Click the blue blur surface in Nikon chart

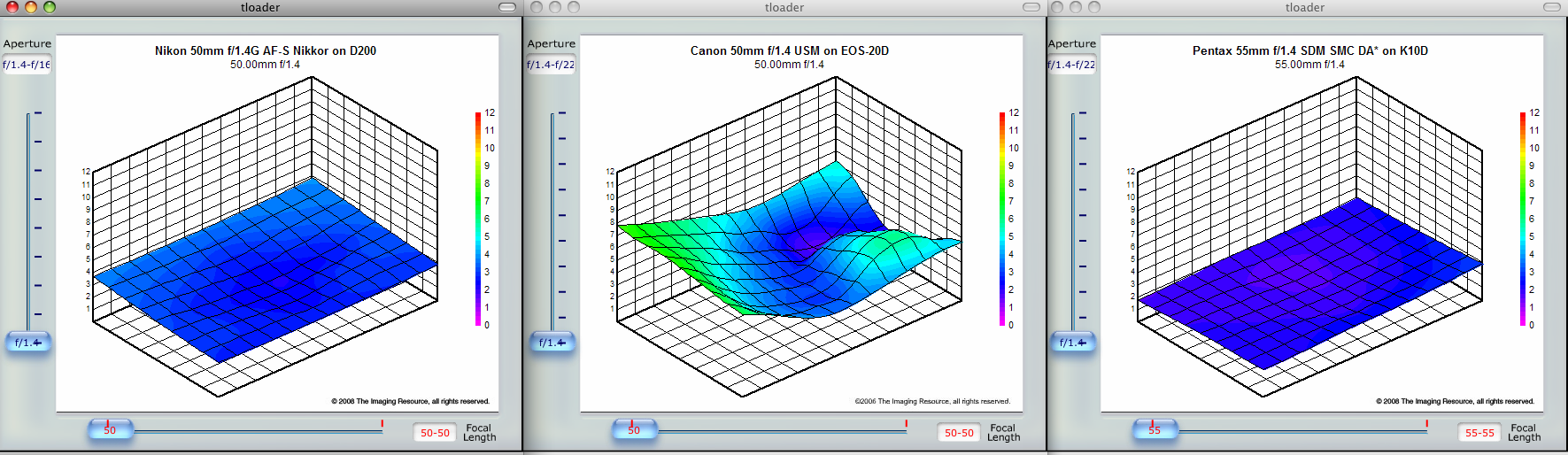(266, 270)
